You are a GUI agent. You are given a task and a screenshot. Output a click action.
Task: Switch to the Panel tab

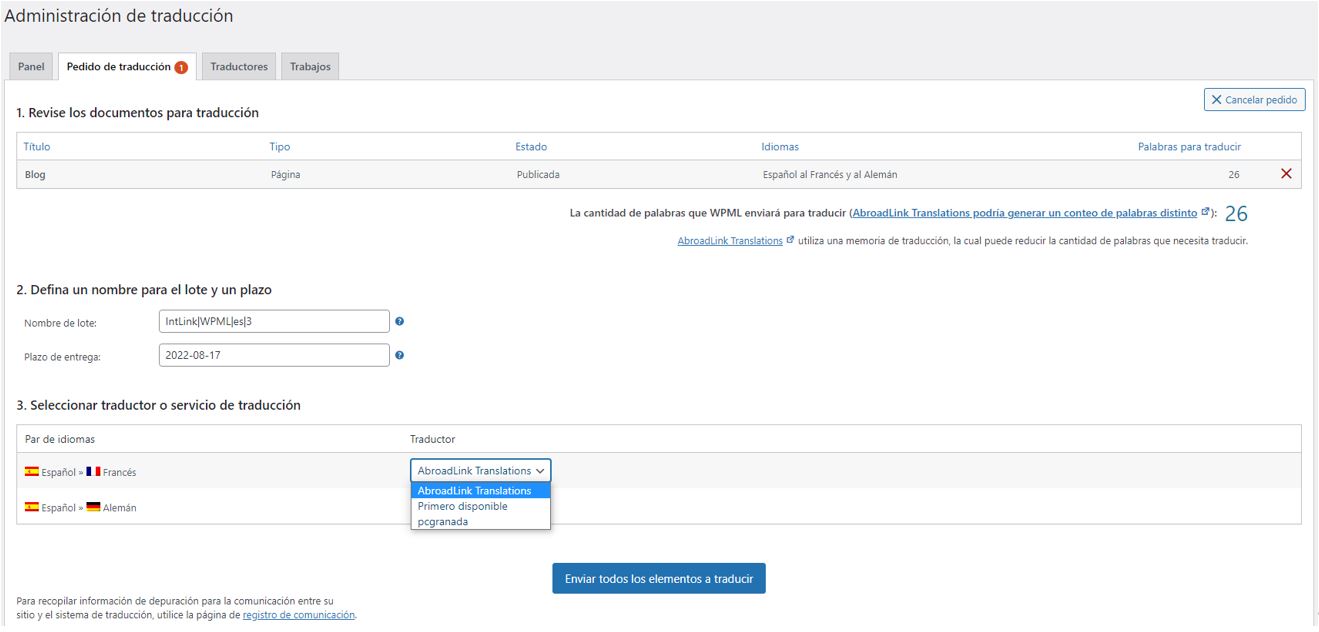[x=31, y=67]
